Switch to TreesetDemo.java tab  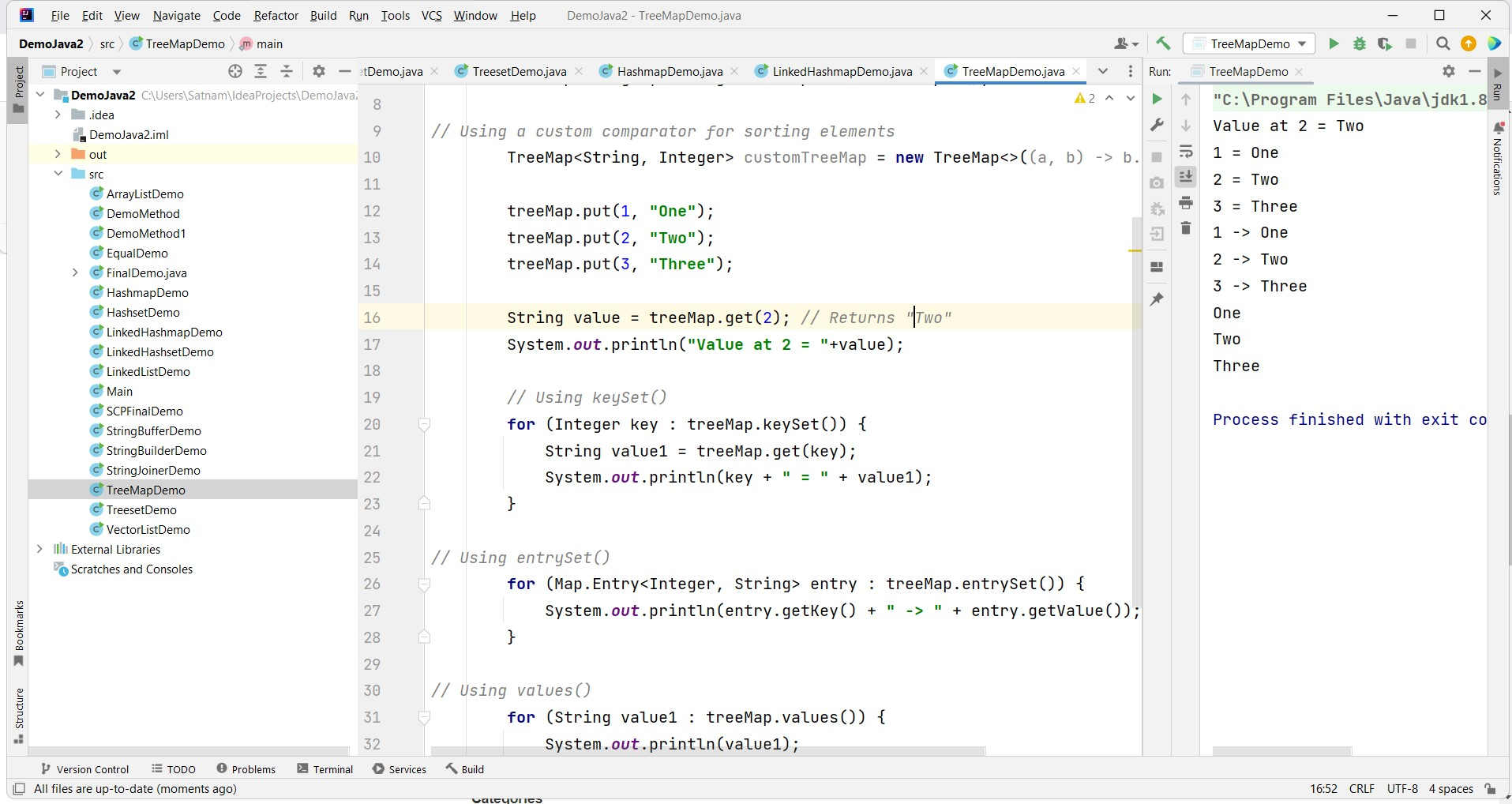pyautogui.click(x=519, y=72)
